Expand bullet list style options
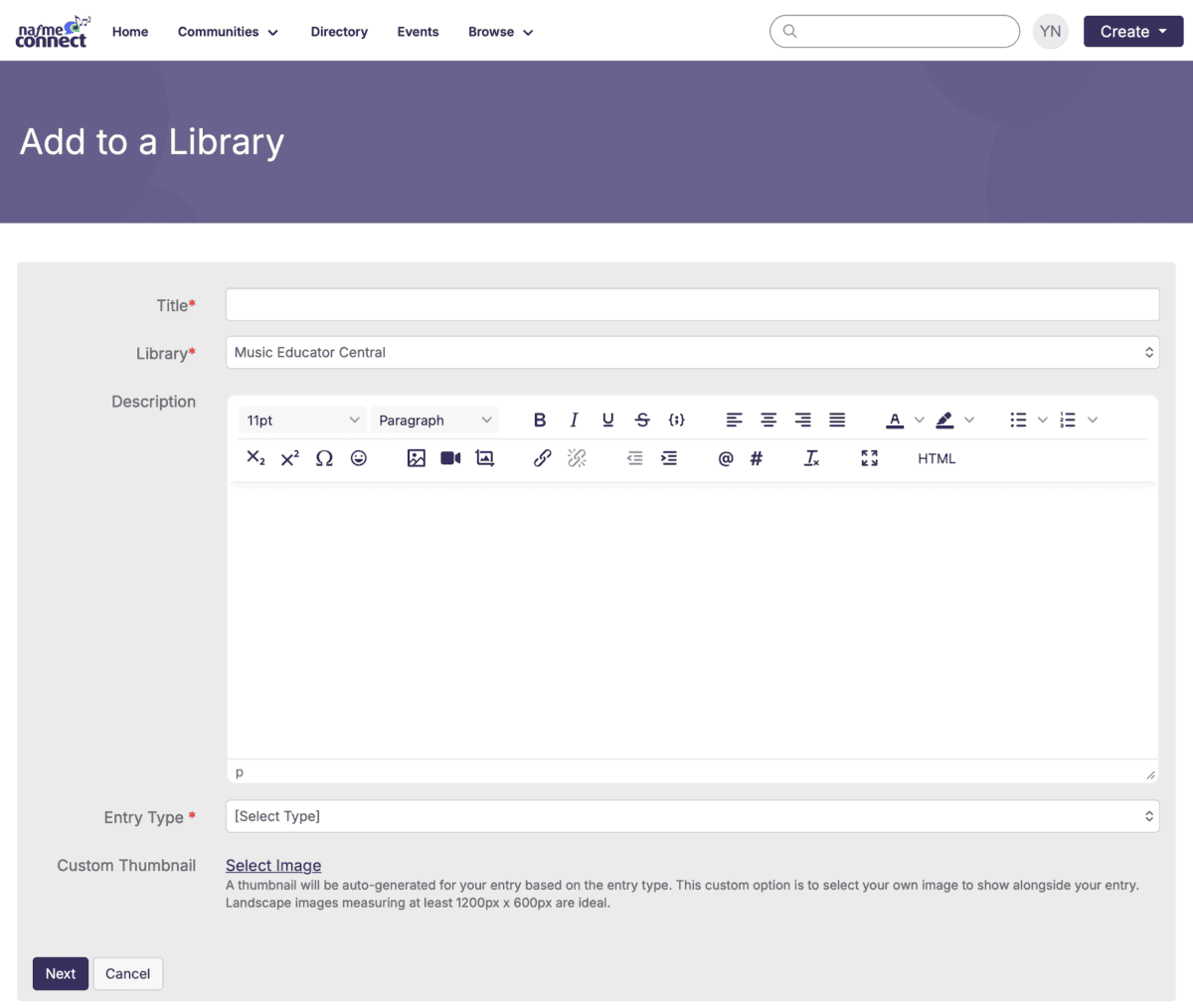 pos(1042,420)
